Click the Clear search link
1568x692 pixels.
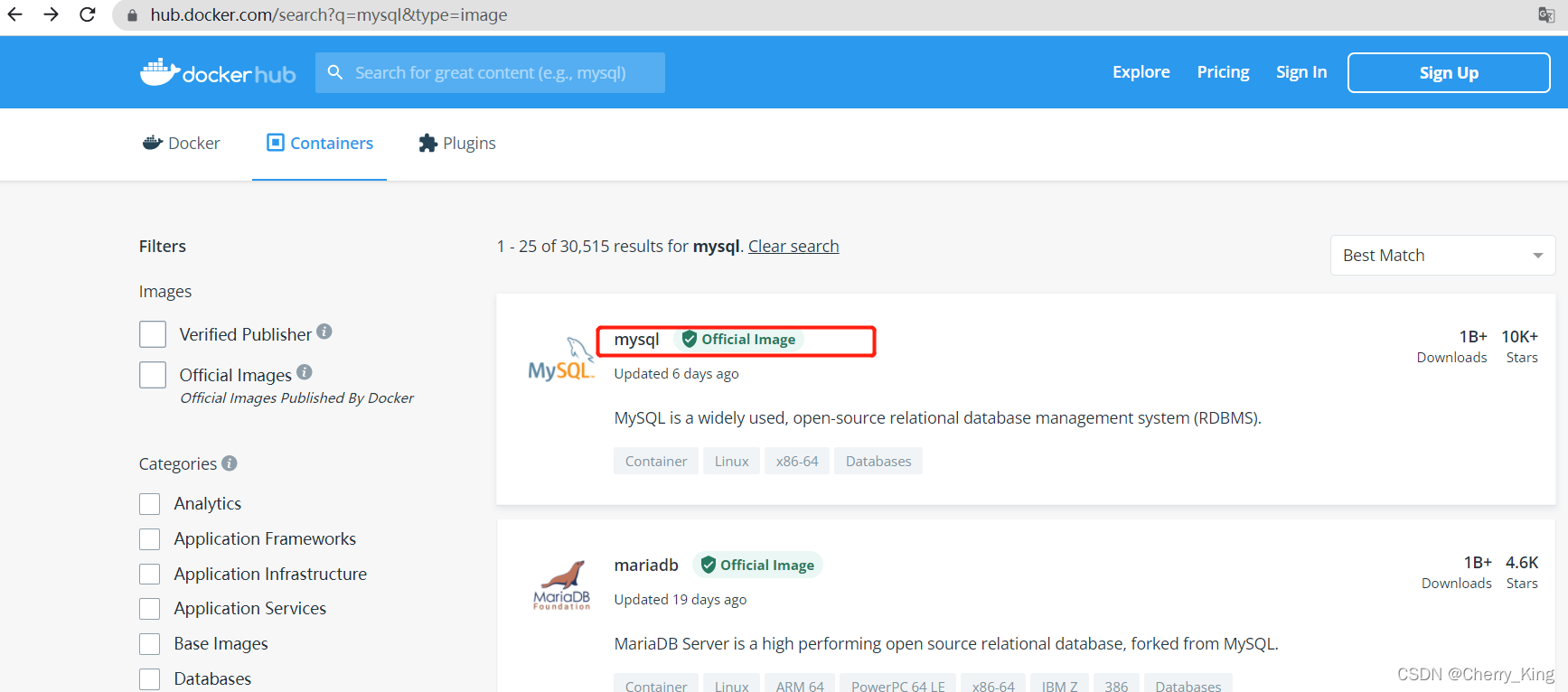793,246
